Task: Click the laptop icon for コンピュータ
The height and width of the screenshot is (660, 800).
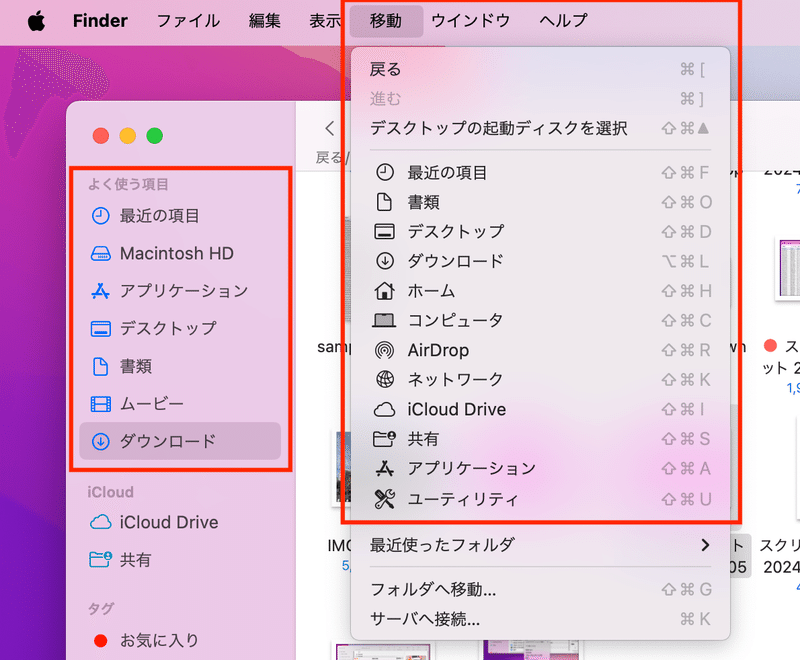Action: pyautogui.click(x=384, y=320)
